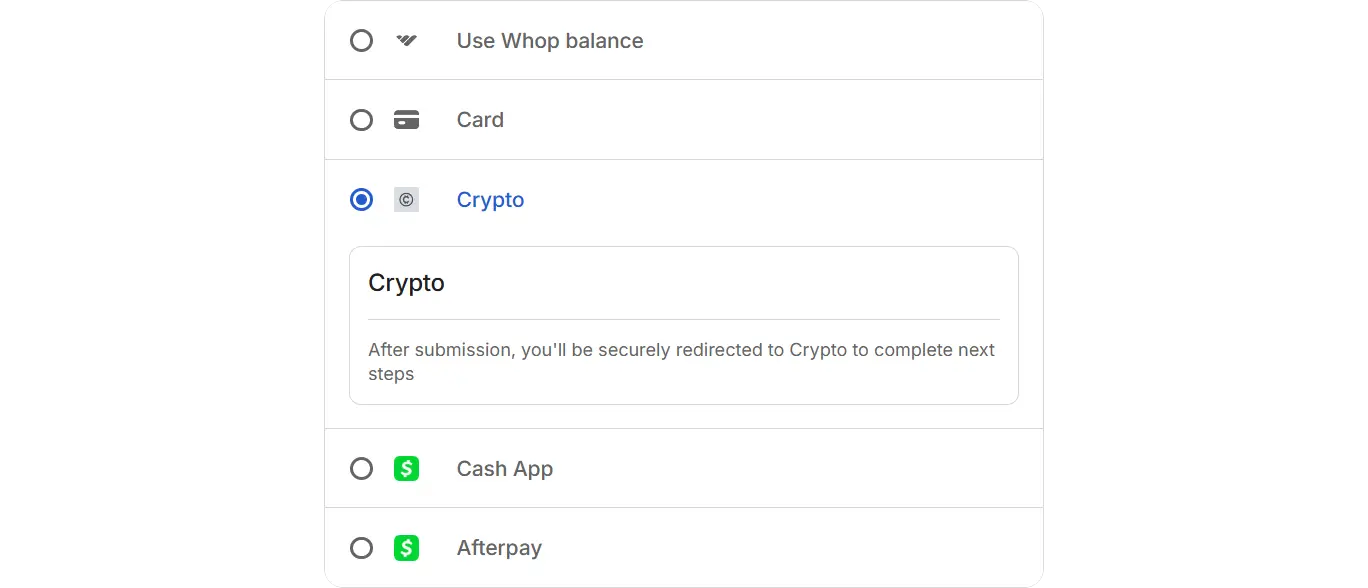Click the Crypto details heading
This screenshot has width=1368, height=588.
(406, 283)
